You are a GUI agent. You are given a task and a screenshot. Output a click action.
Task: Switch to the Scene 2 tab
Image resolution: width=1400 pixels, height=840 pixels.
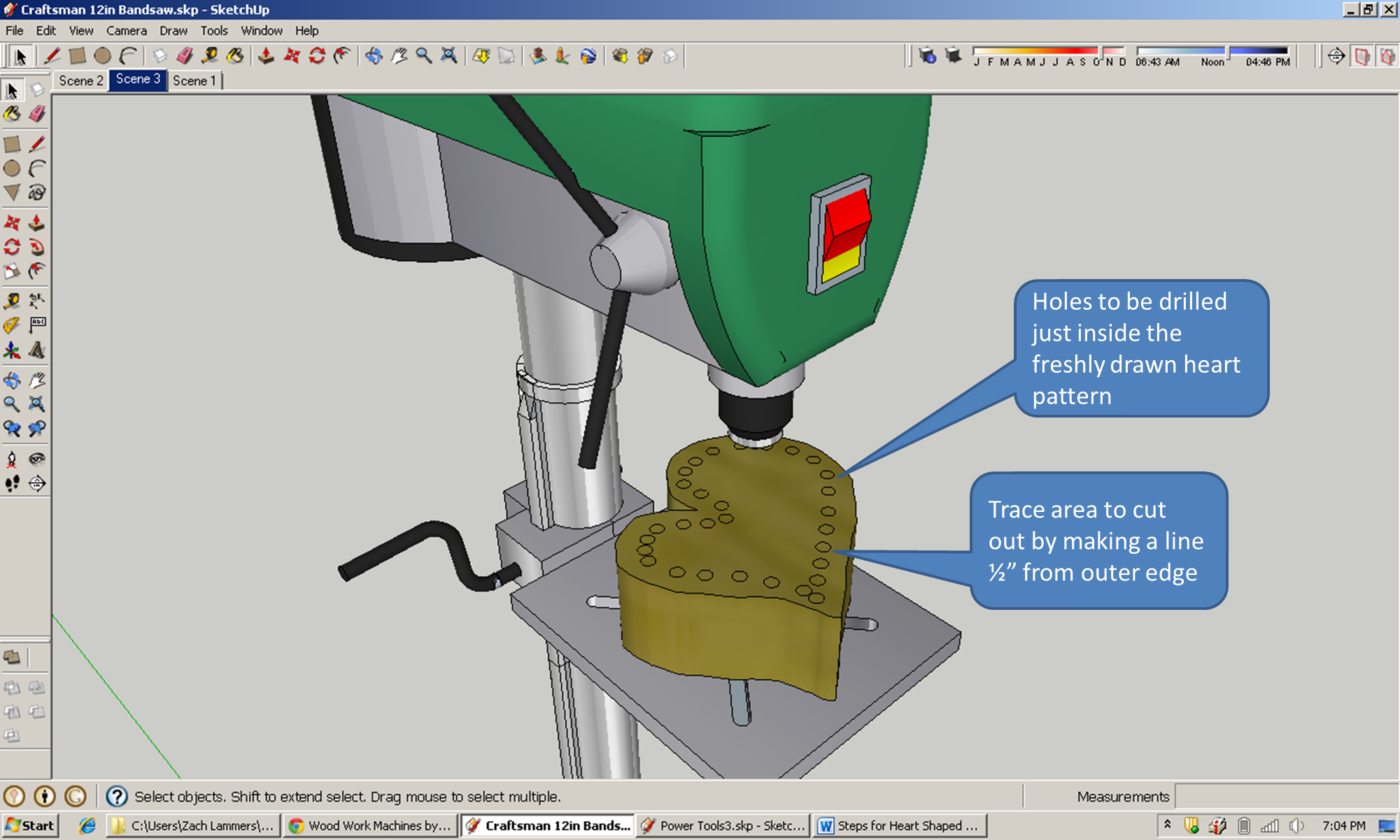81,80
